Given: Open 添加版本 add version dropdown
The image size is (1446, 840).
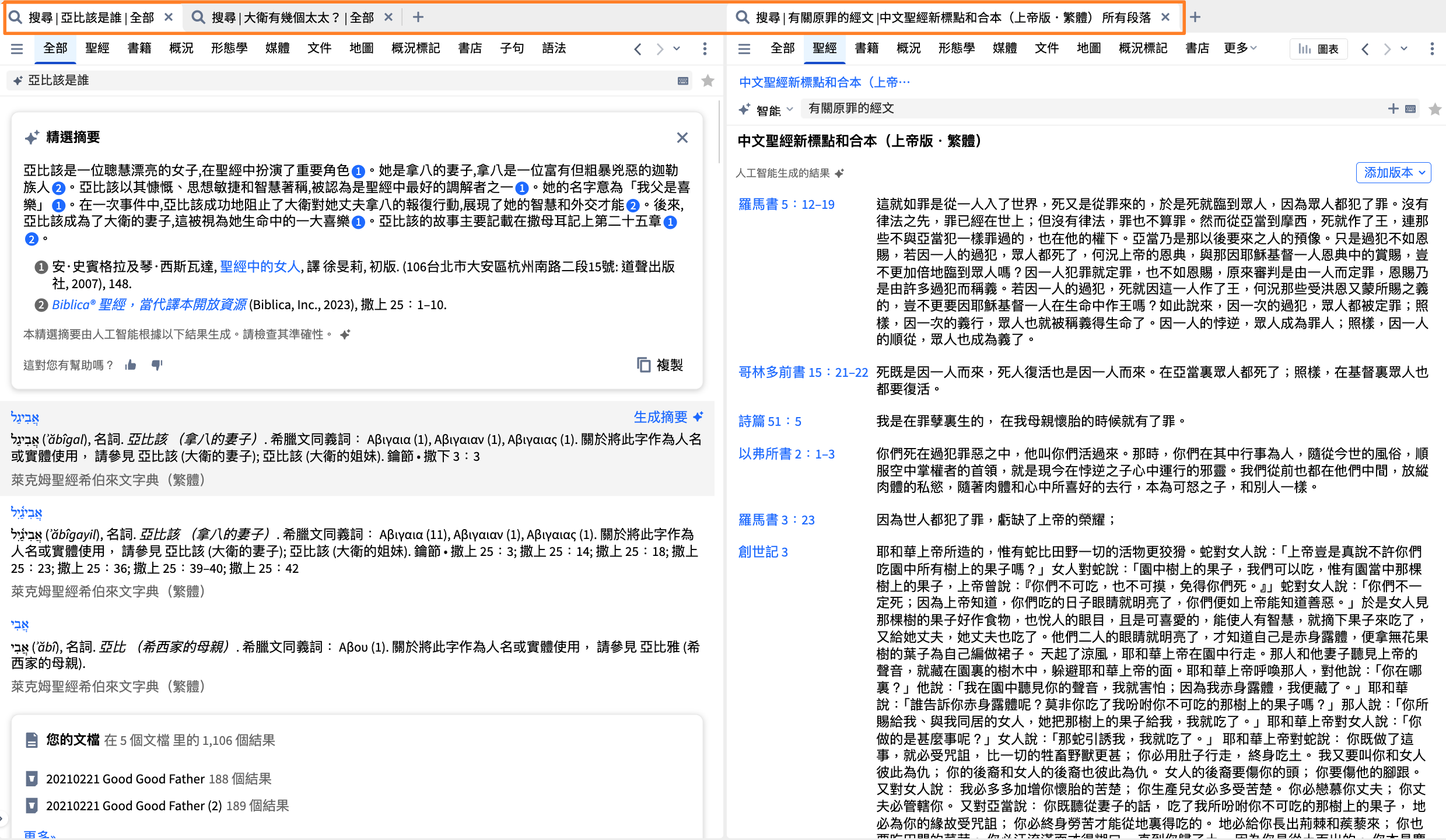Looking at the screenshot, I should [1394, 172].
